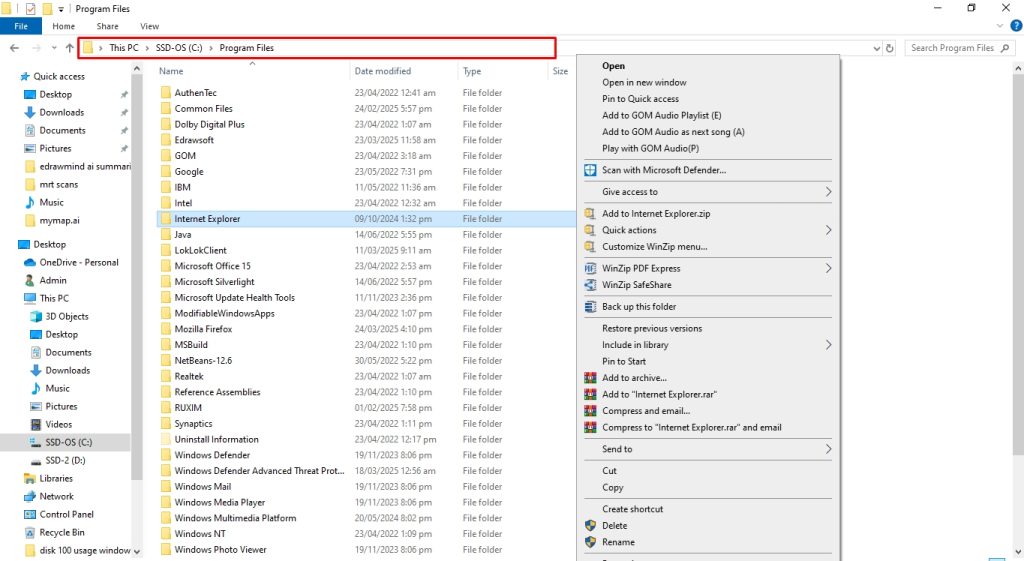Click the shield icon next to Delete
The image size is (1024, 561).
point(590,525)
